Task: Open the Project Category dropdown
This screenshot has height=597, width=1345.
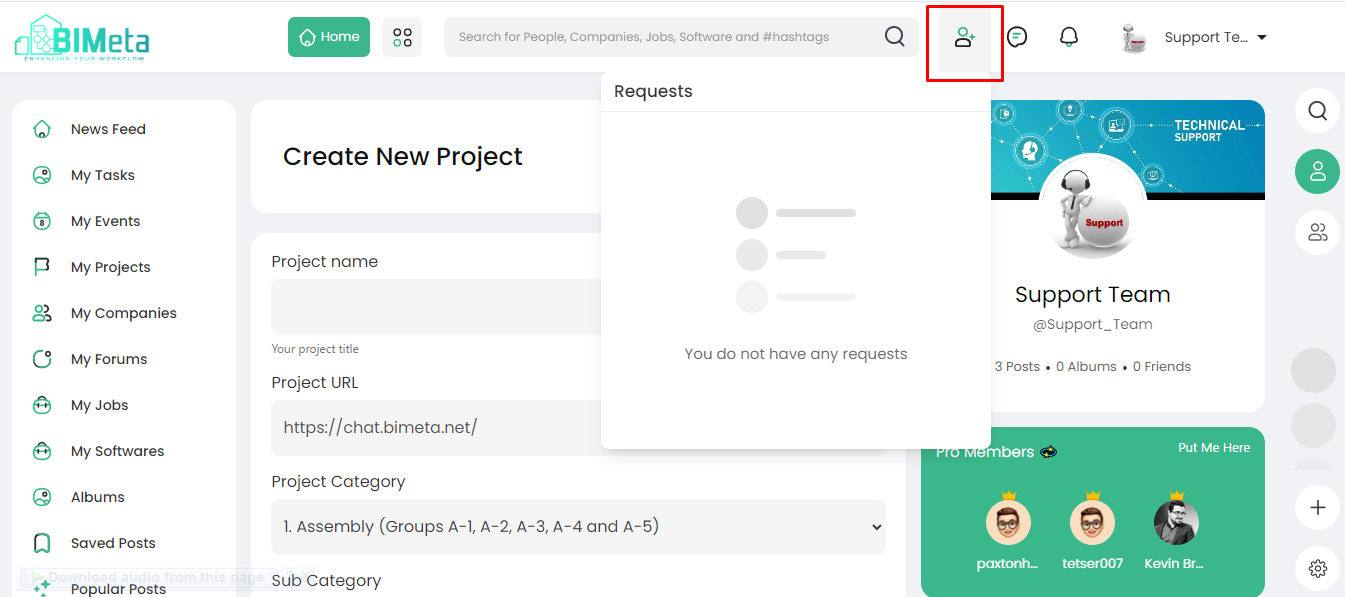Action: click(x=578, y=527)
